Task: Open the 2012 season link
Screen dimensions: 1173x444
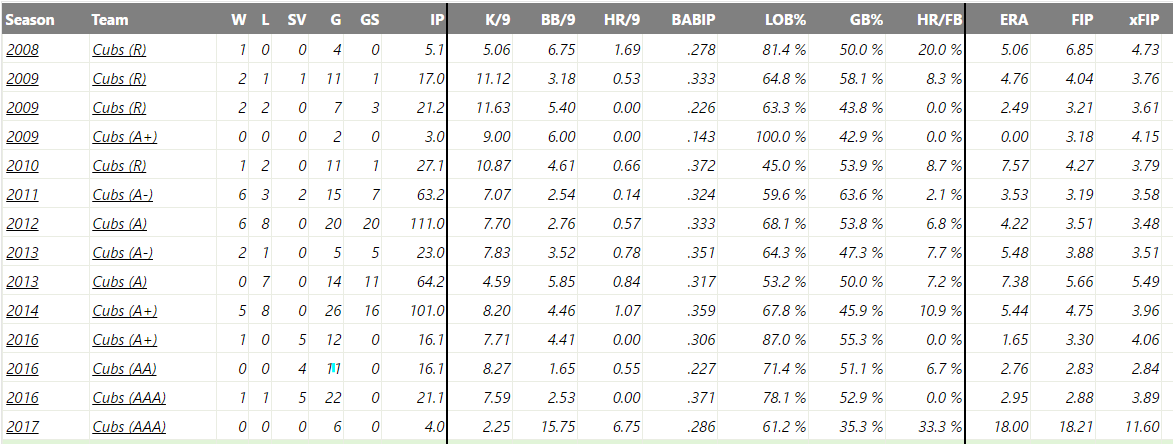Action: click(x=22, y=223)
